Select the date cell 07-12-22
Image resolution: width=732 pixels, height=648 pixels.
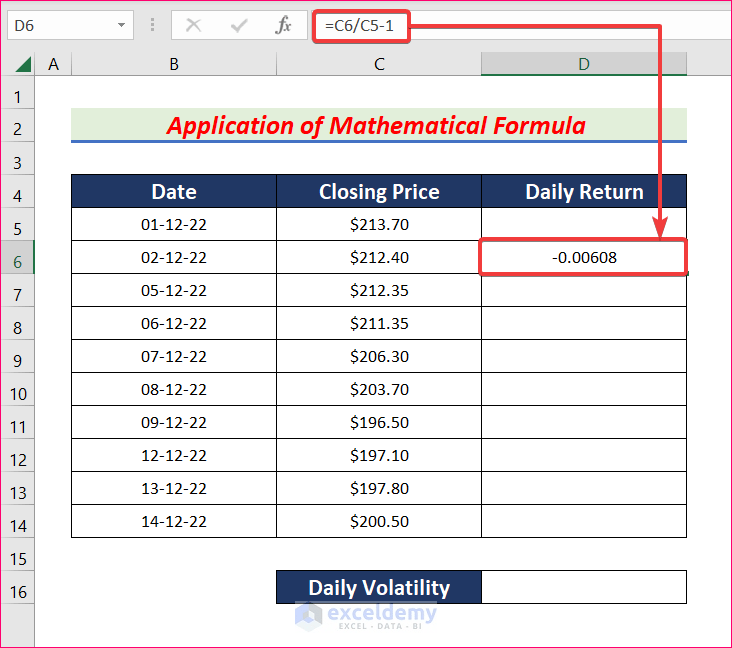pyautogui.click(x=174, y=356)
